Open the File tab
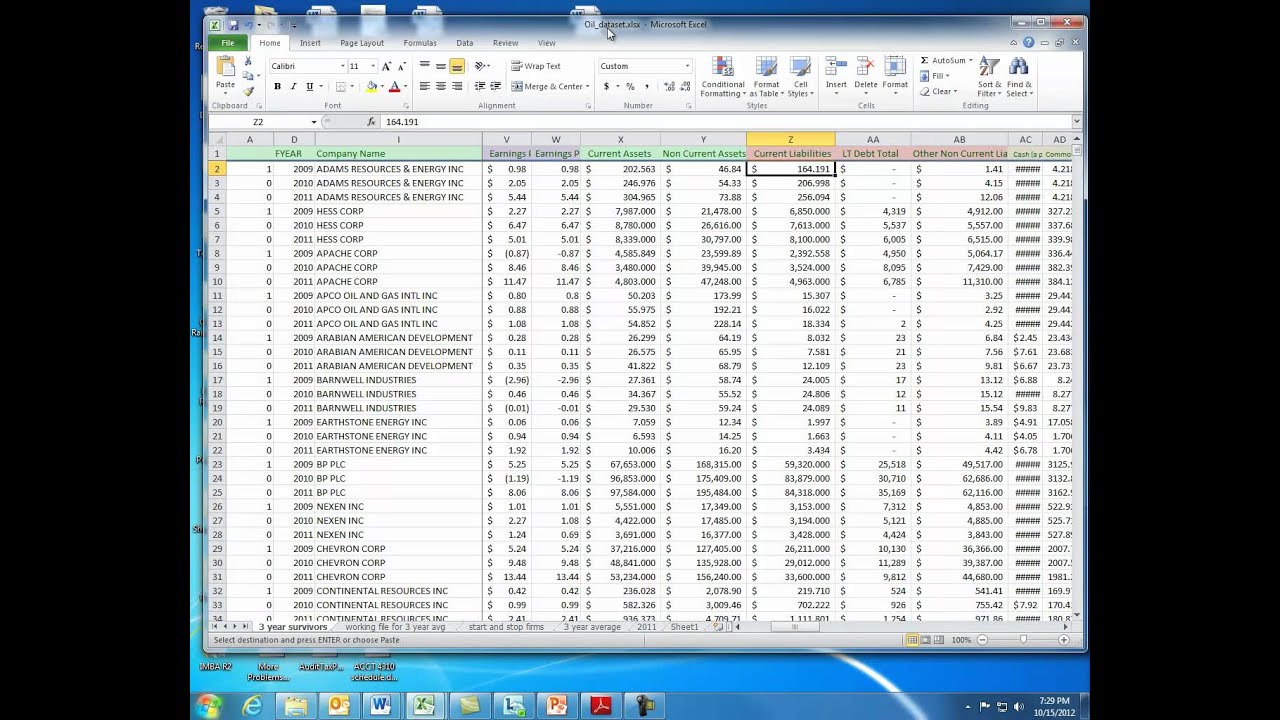 [x=228, y=43]
